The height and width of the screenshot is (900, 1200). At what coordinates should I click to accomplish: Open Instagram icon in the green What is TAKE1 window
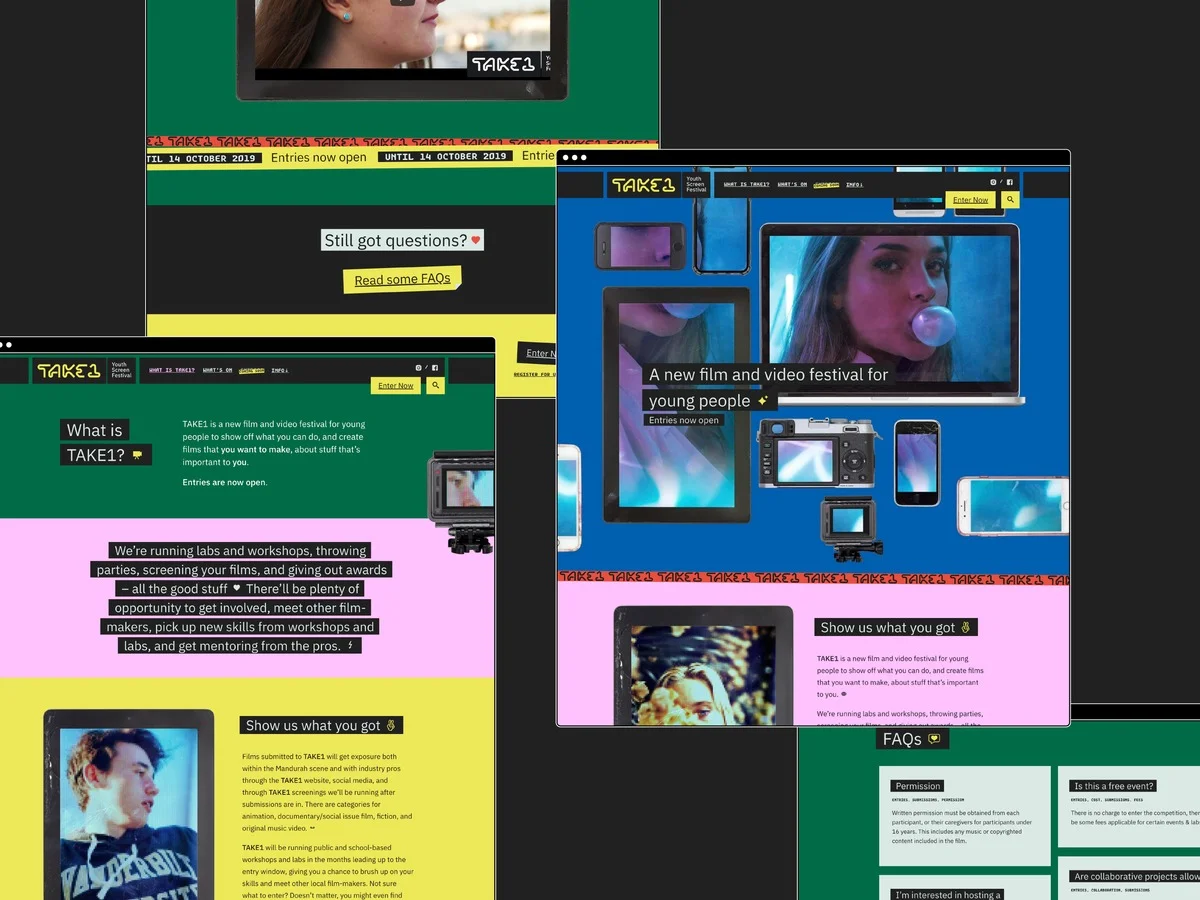coord(418,368)
